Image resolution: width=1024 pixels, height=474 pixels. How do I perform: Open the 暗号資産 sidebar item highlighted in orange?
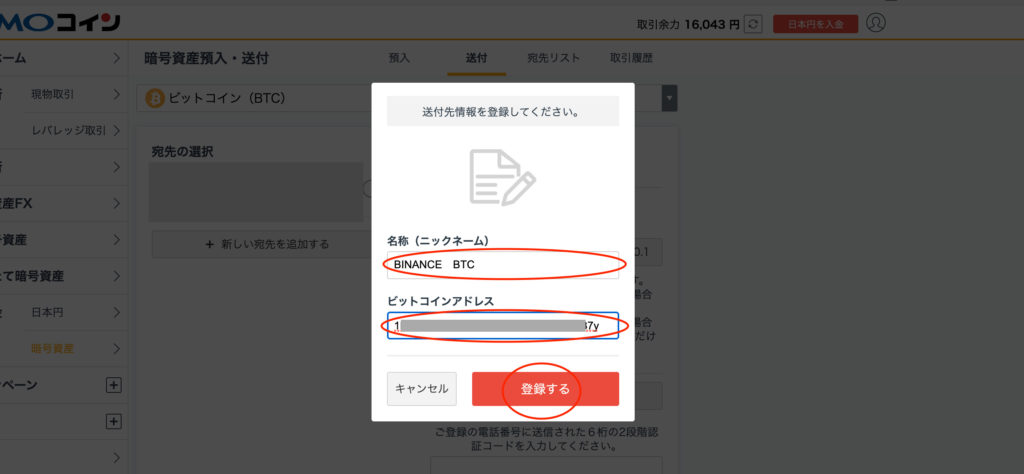(52, 349)
